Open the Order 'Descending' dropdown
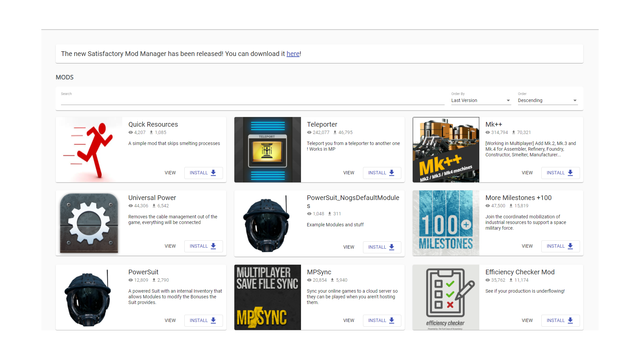Screen dimensions: 640x360 [547, 100]
